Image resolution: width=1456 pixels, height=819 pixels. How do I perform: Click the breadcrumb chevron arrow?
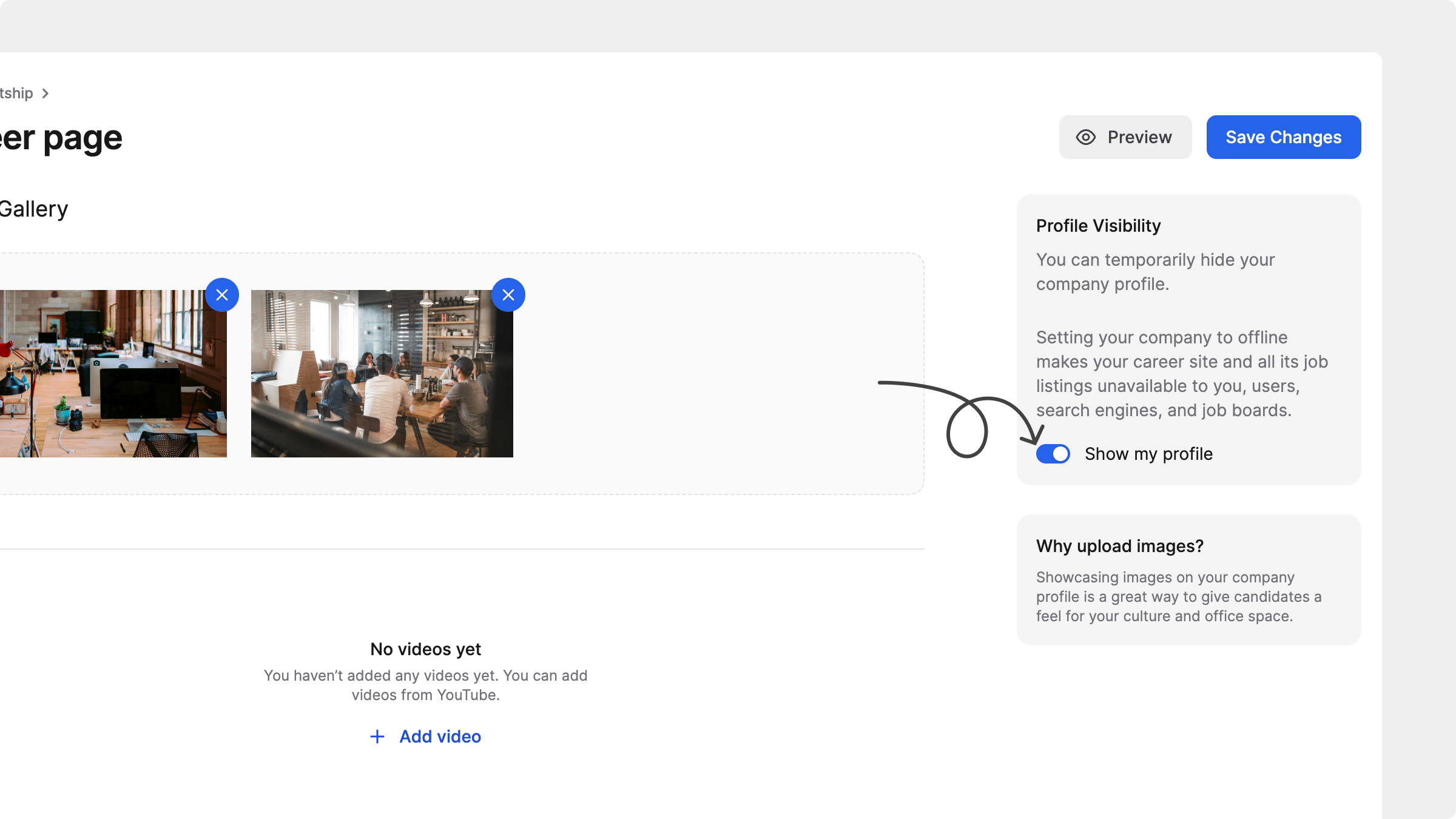click(x=45, y=93)
